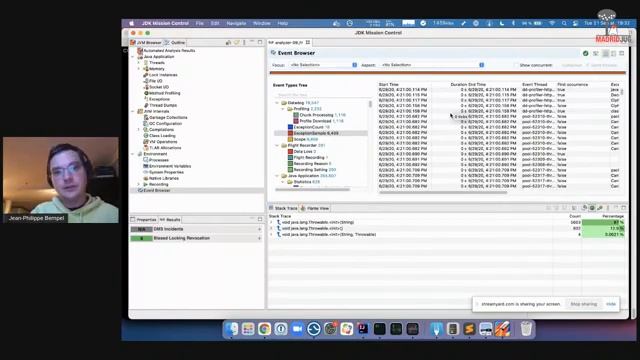Click the Start Time column header
640x360 pixels.
[389, 84]
